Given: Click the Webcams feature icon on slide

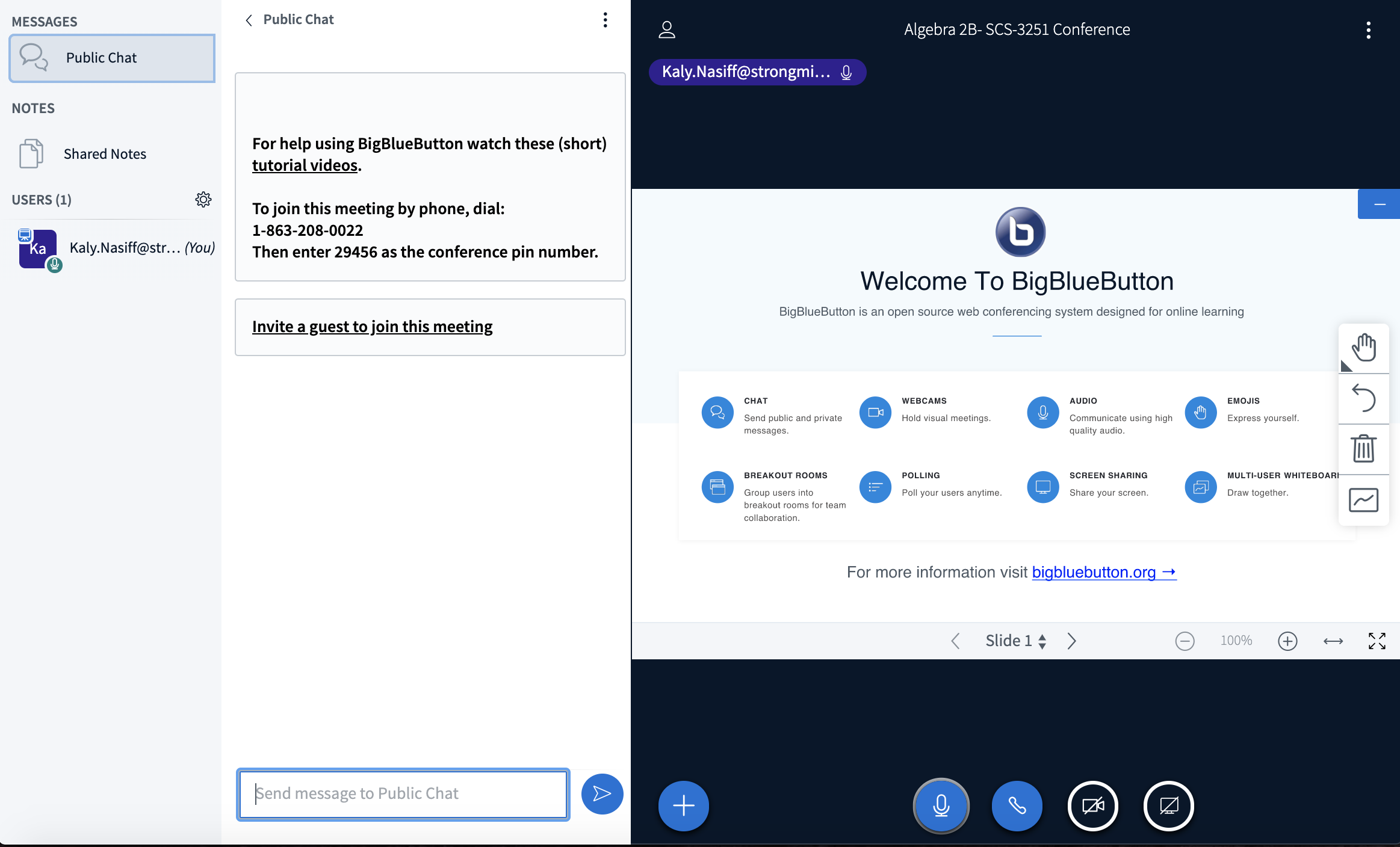Looking at the screenshot, I should [875, 413].
